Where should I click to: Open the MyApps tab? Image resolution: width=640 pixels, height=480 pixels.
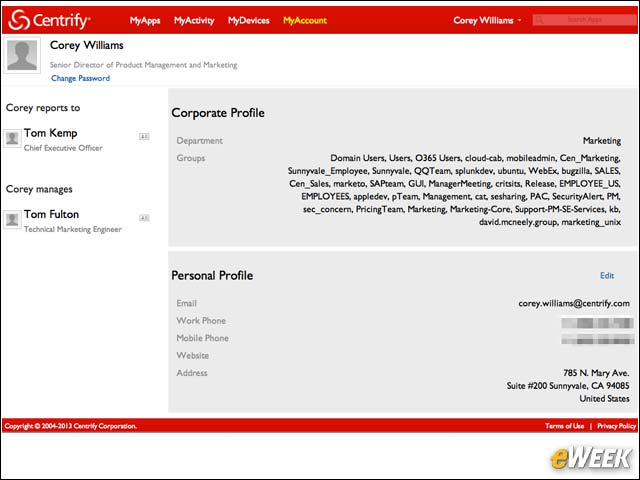click(x=145, y=20)
